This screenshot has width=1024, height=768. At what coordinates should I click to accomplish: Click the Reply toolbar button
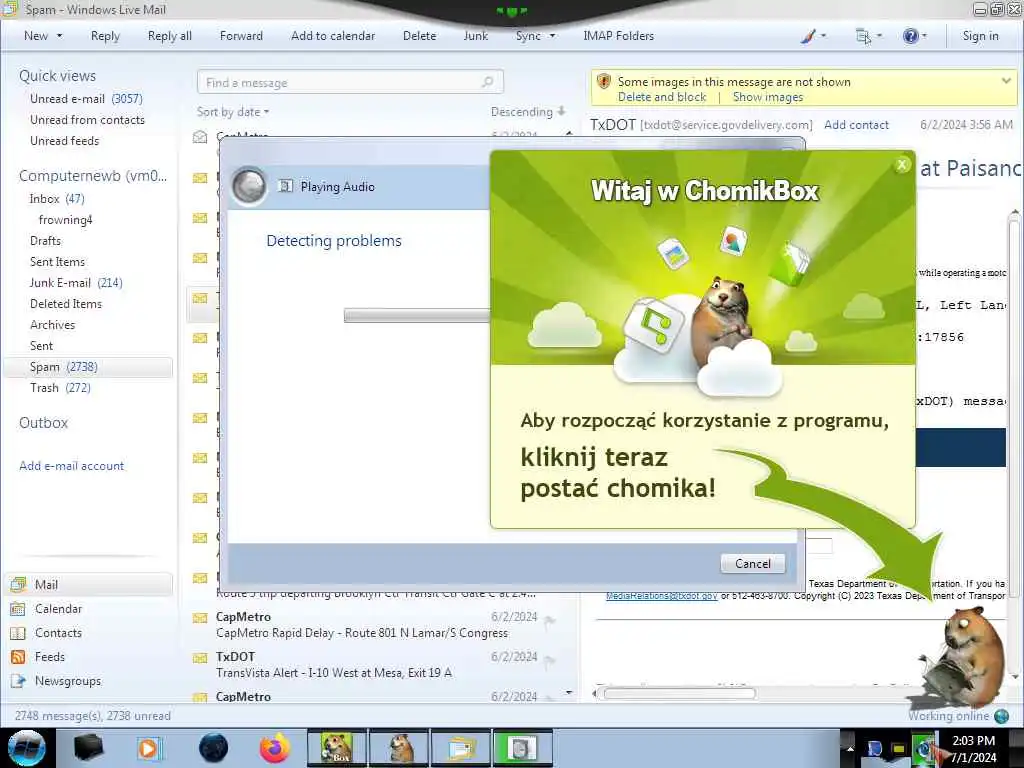[105, 36]
